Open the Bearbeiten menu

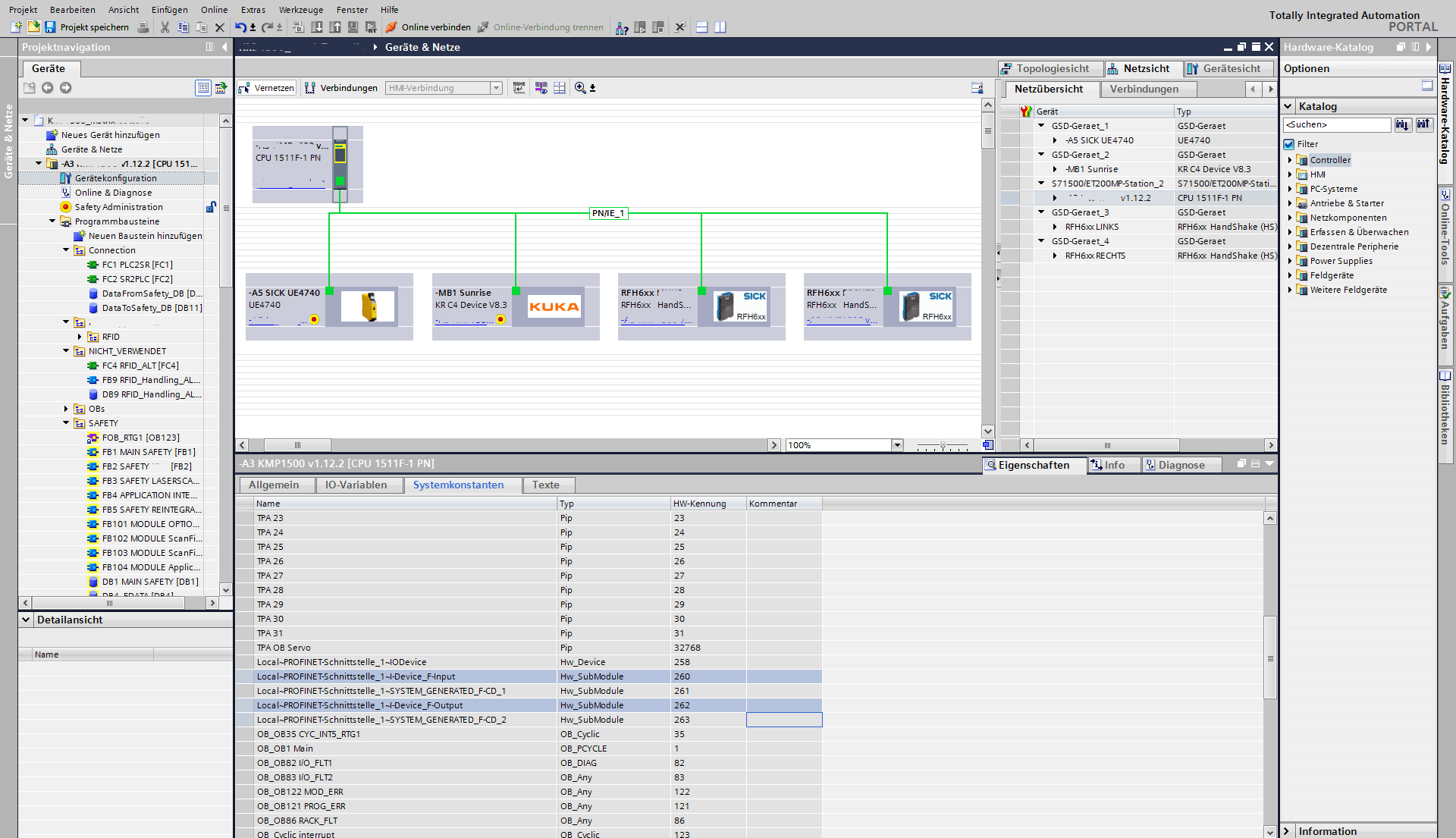coord(73,10)
